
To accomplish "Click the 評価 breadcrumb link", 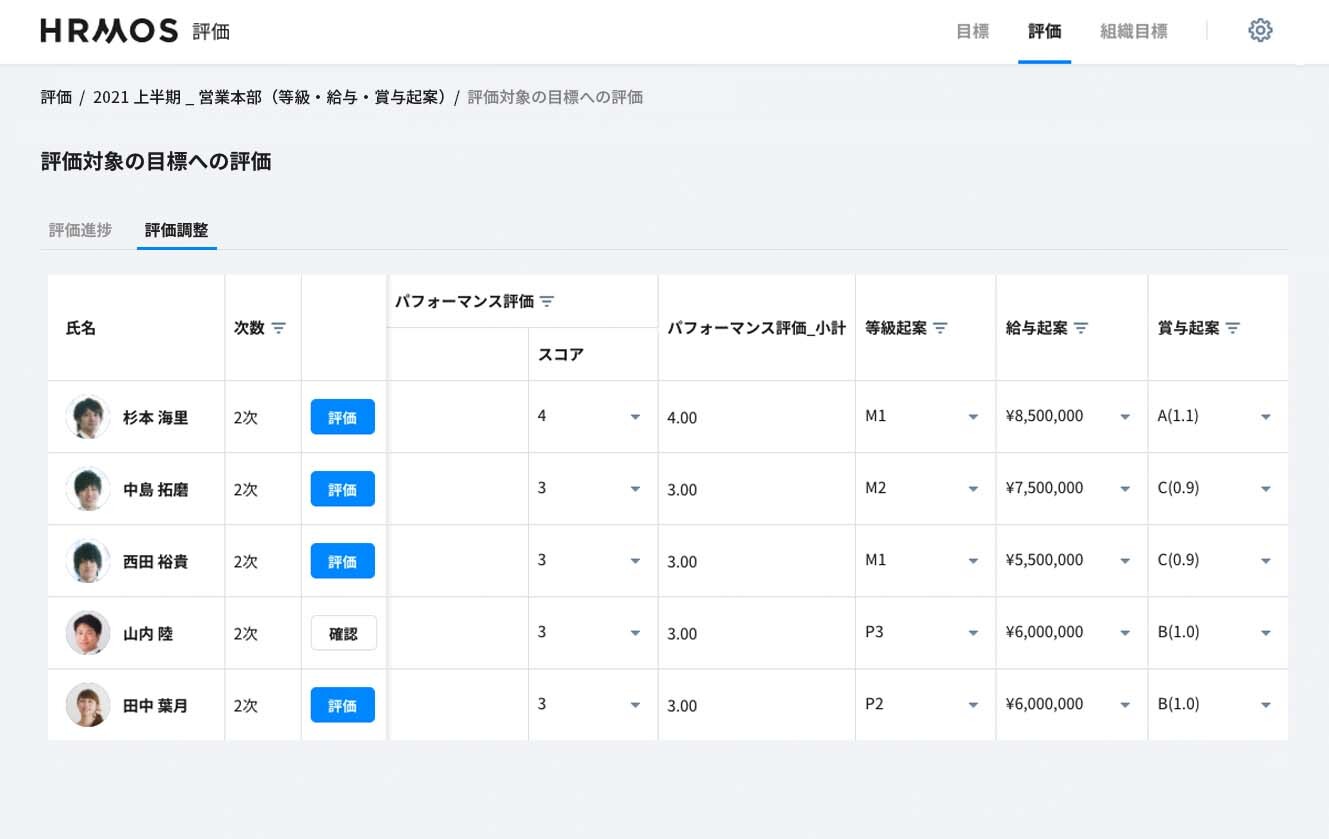I will click(56, 97).
